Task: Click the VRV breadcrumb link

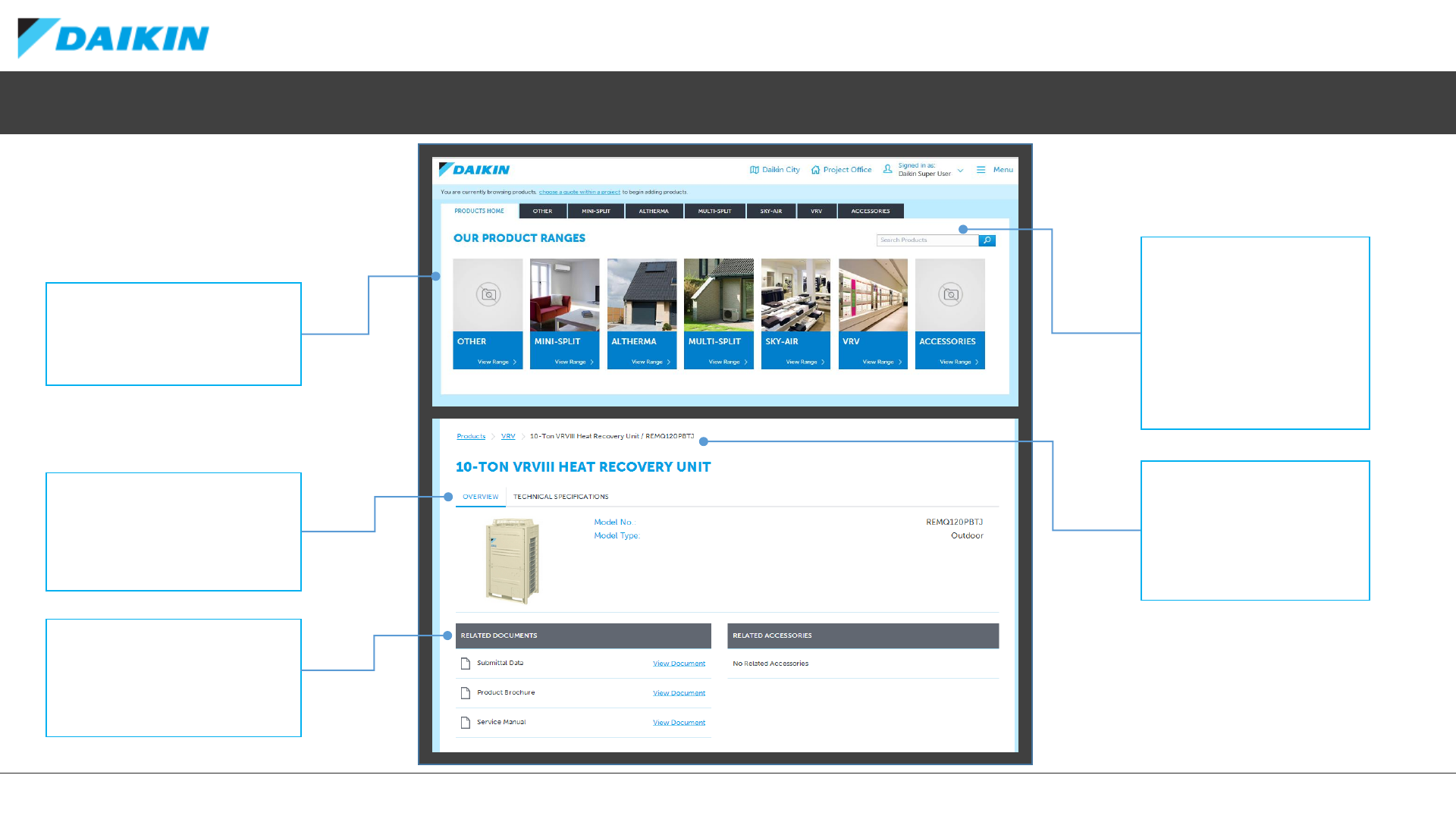Action: (508, 436)
